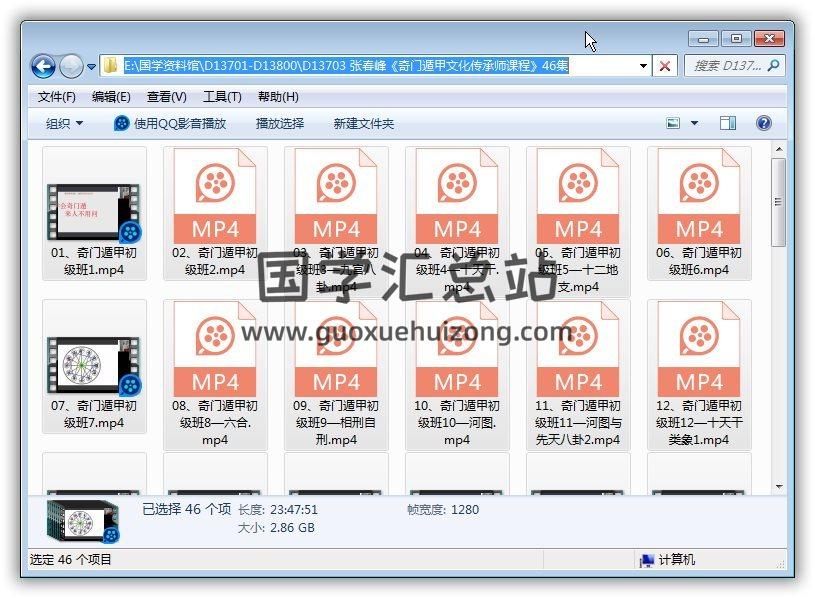Click the search magnifier icon
The width and height of the screenshot is (815, 598).
773,66
